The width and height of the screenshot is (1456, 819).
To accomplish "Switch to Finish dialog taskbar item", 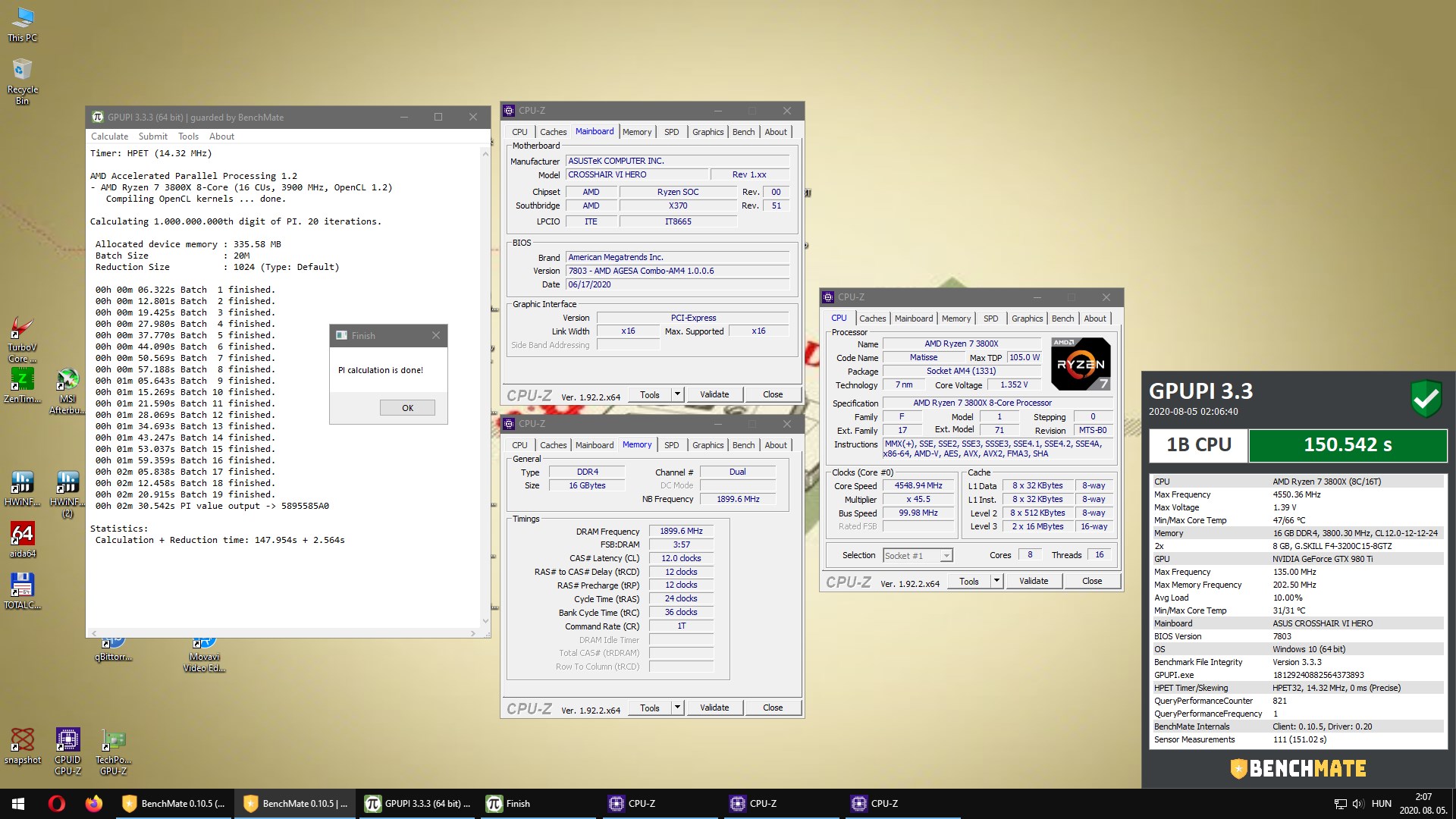I will 538,804.
